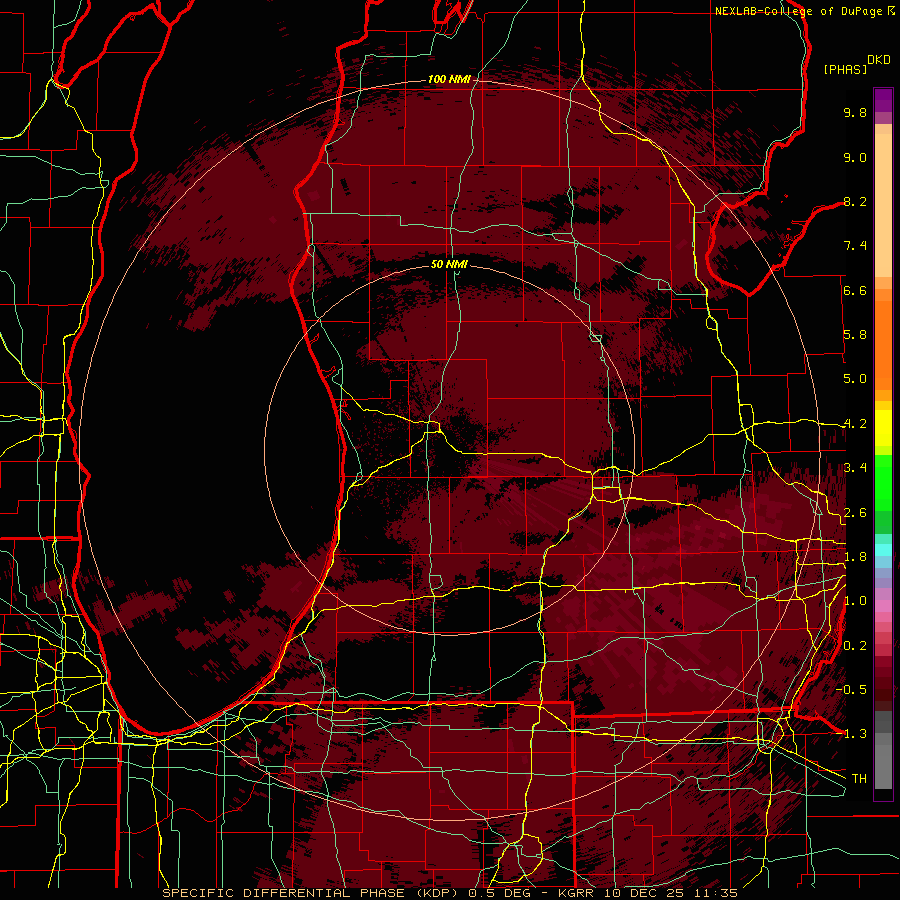Click the 2.6 value on the scale
Image resolution: width=900 pixels, height=900 pixels.
click(855, 513)
